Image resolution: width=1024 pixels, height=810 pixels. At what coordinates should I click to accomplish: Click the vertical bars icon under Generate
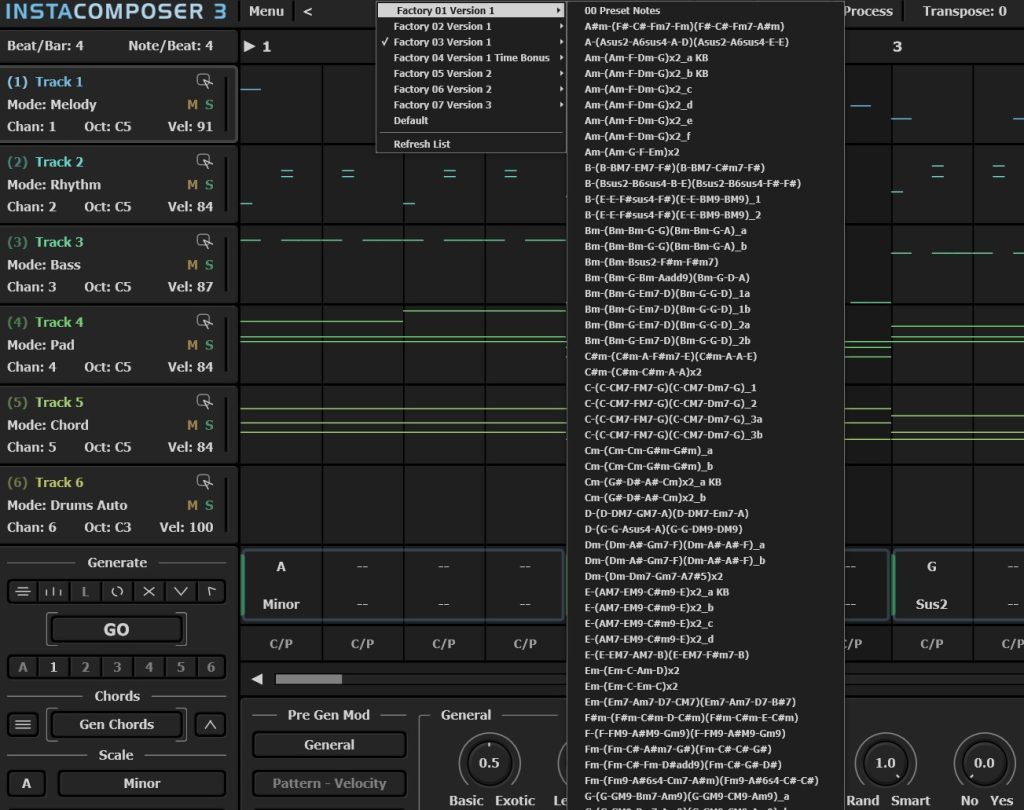click(53, 591)
